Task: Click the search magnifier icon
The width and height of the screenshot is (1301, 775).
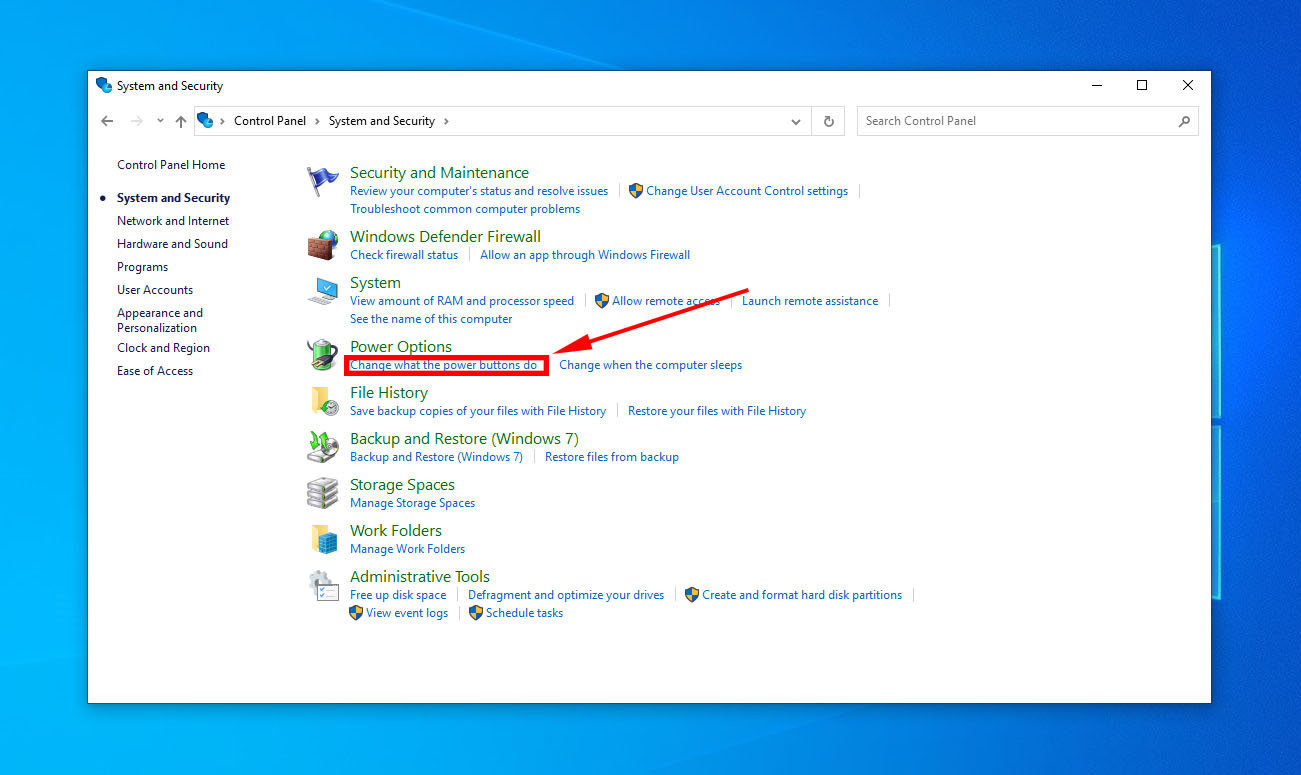Action: [1184, 121]
